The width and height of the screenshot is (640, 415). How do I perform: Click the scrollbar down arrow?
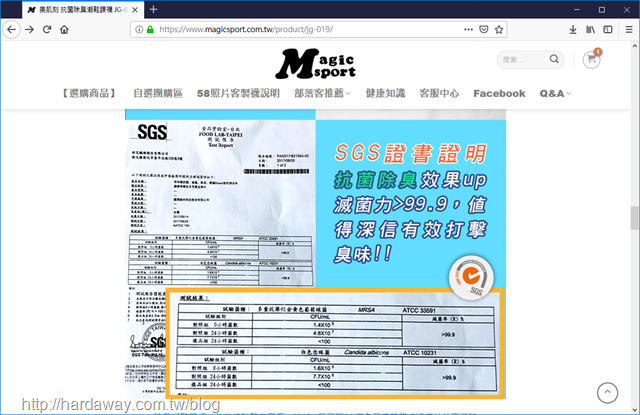point(634,410)
